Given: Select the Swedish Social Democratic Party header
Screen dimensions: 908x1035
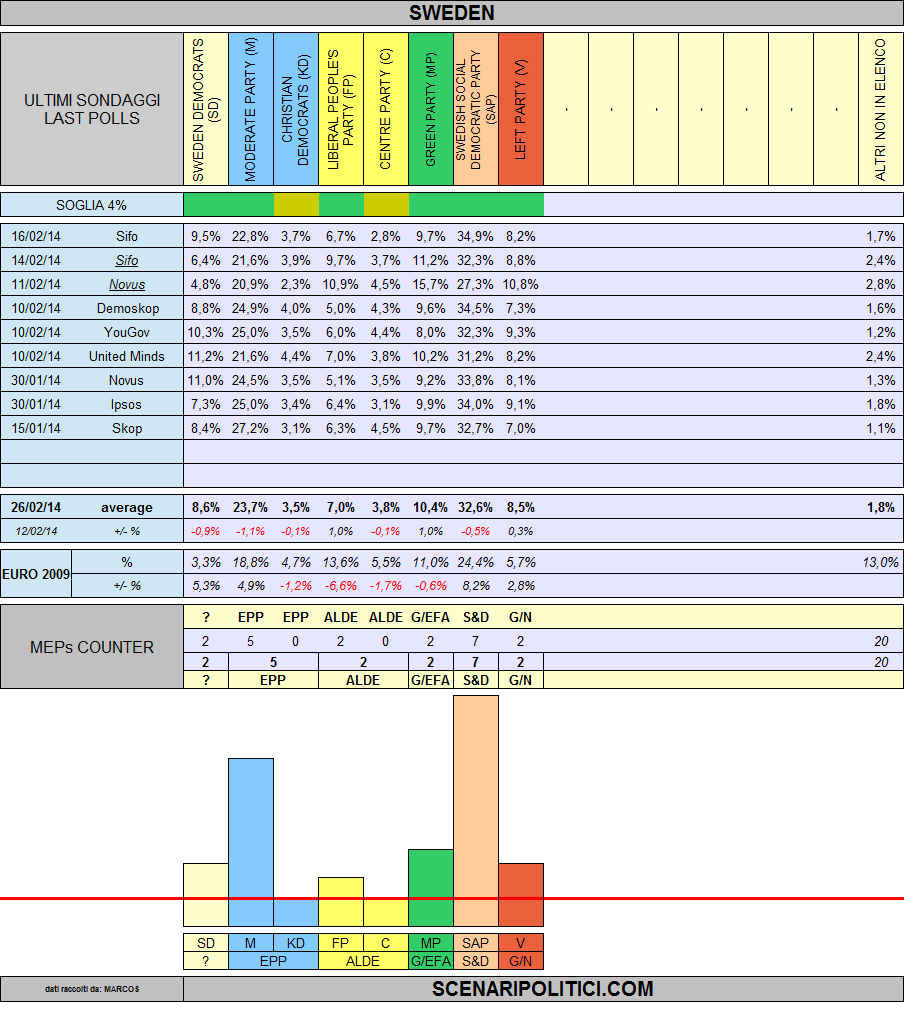Looking at the screenshot, I should [x=476, y=109].
